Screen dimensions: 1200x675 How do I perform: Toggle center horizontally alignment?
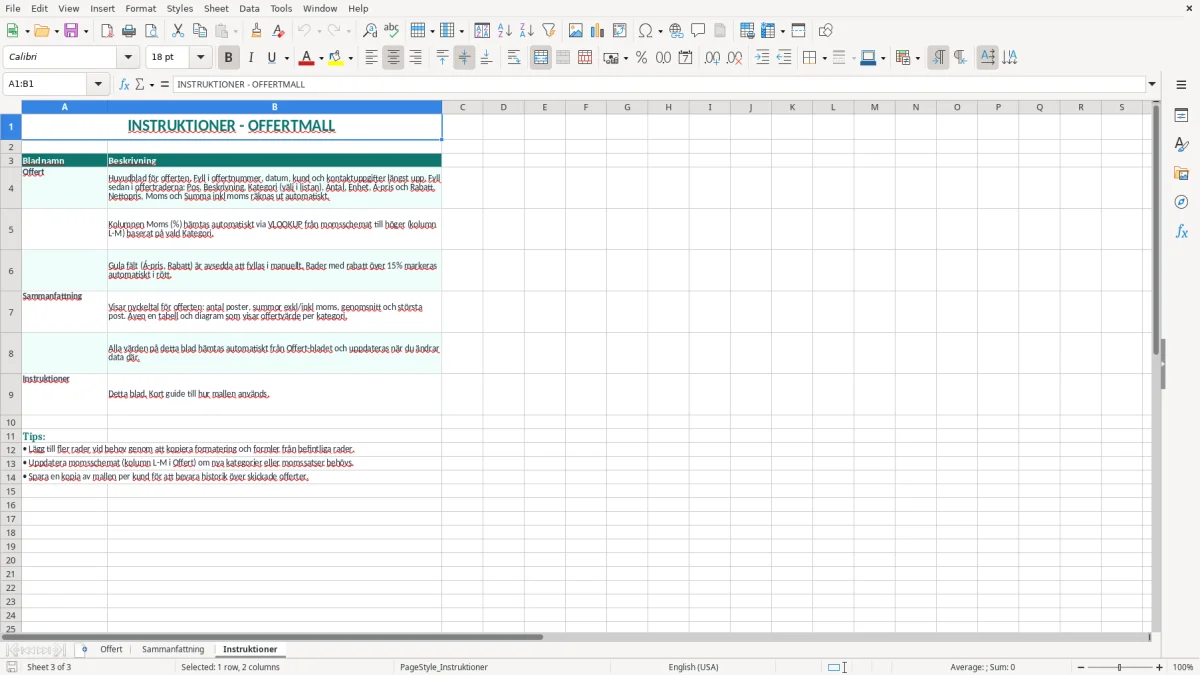click(393, 58)
